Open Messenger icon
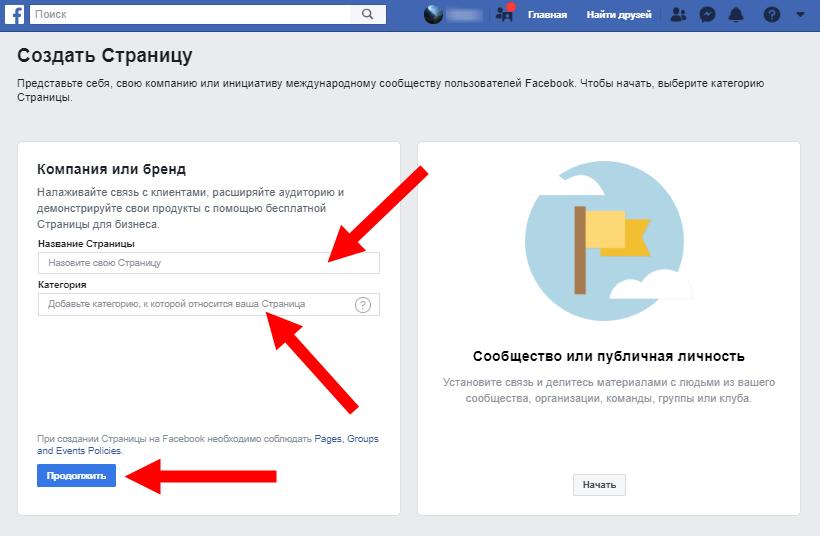 [707, 15]
